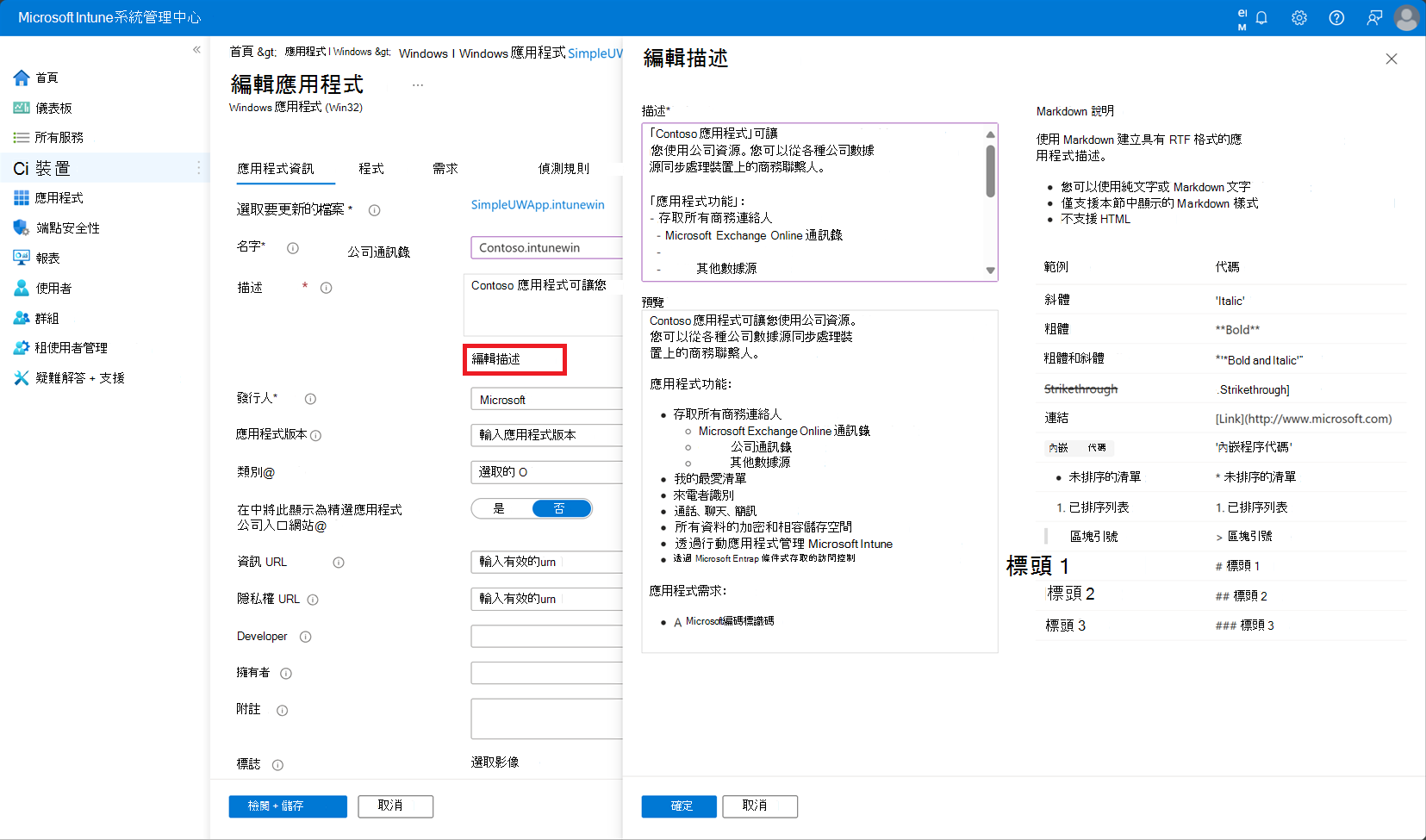Open the ellipsis menu beside 編輯應用程式
The width and height of the screenshot is (1426, 840).
pos(418,85)
